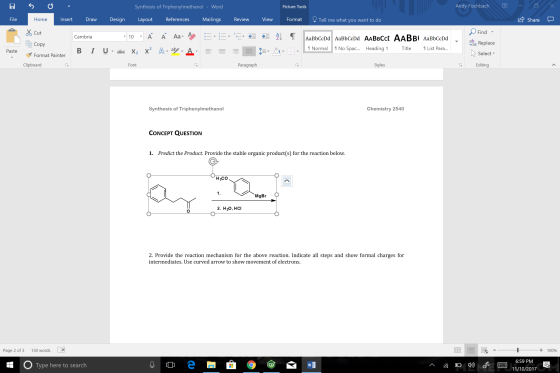560x373 pixels.
Task: Apply the Title style
Action: [x=406, y=41]
